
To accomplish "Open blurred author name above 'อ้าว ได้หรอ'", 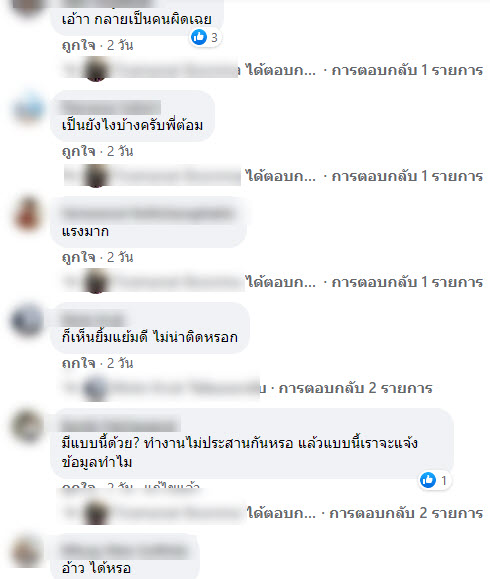I will pos(125,550).
